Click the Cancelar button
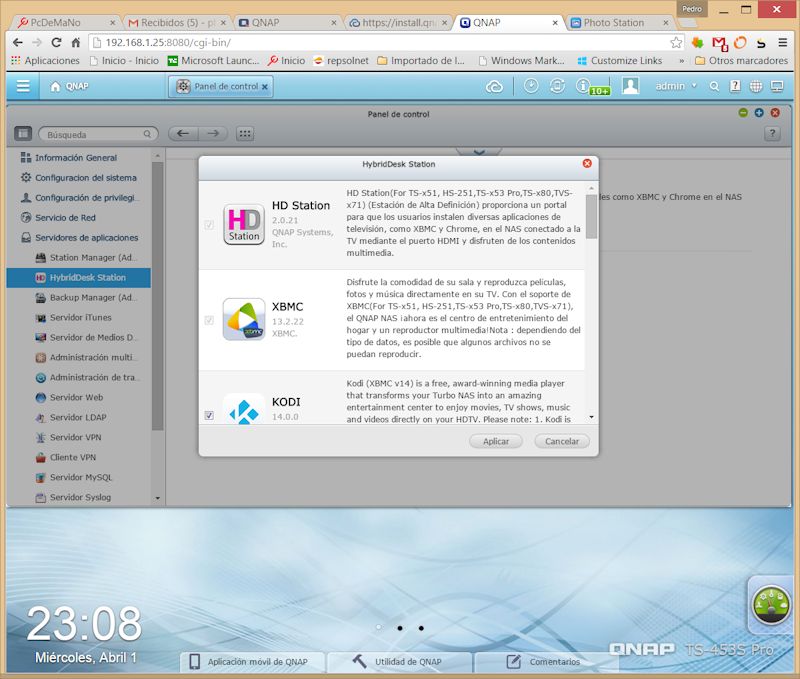800x679 pixels. click(x=562, y=441)
